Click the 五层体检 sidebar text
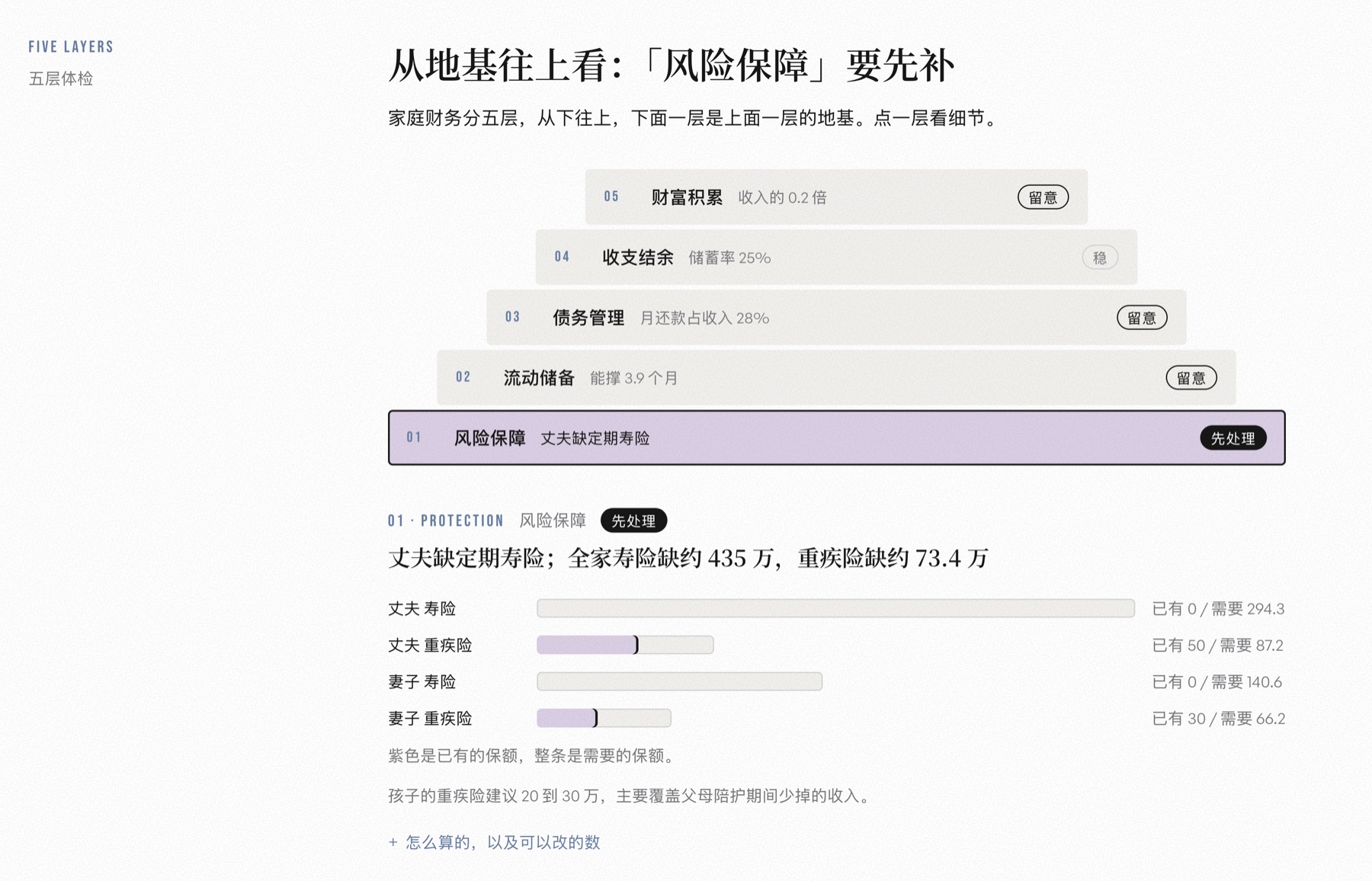Image resolution: width=1372 pixels, height=881 pixels. [61, 78]
